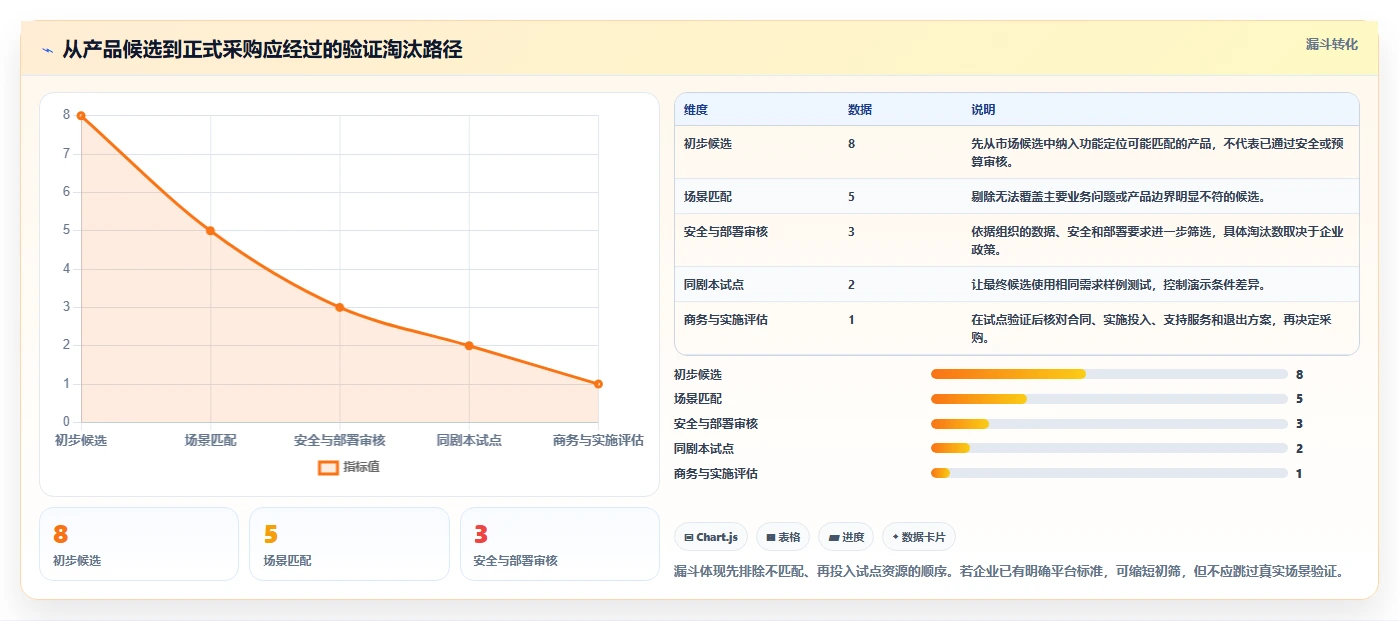Click the 数据 column header
Image resolution: width=1399 pixels, height=621 pixels.
click(x=860, y=110)
